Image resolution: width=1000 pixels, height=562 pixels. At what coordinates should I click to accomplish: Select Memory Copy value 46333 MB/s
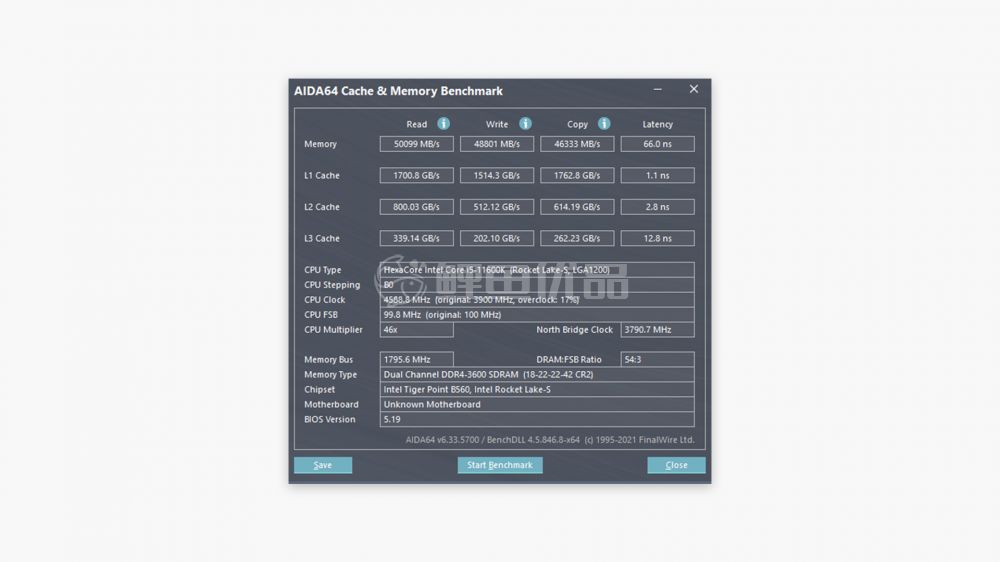click(577, 144)
